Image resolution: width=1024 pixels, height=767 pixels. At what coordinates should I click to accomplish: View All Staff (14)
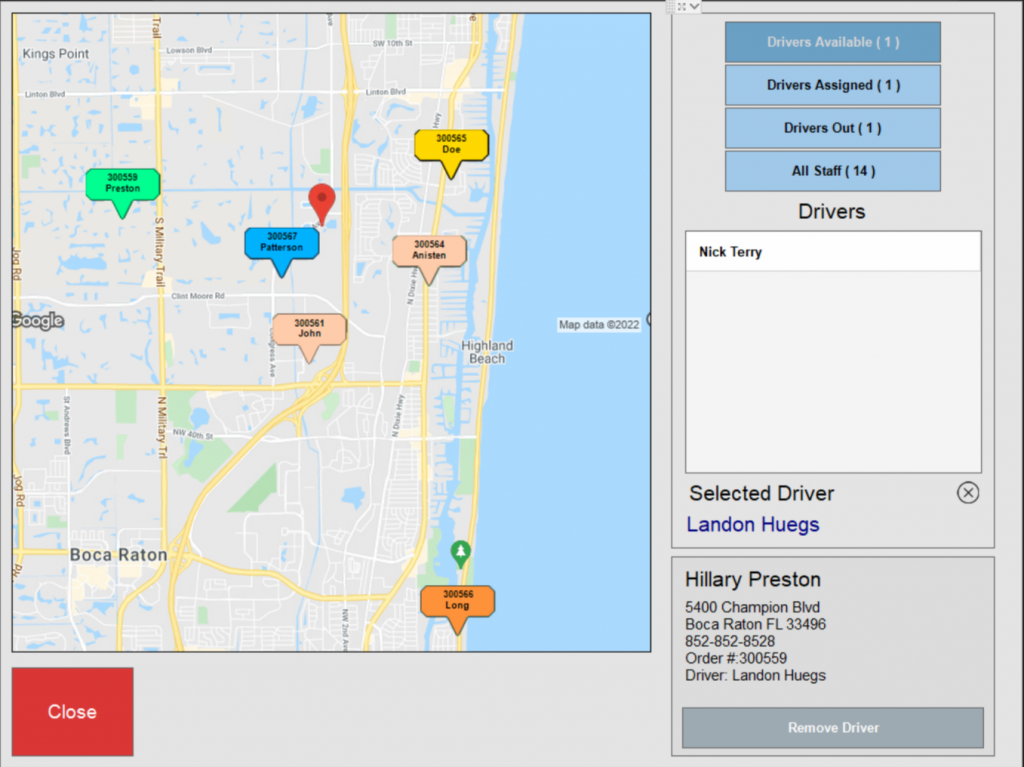click(833, 171)
